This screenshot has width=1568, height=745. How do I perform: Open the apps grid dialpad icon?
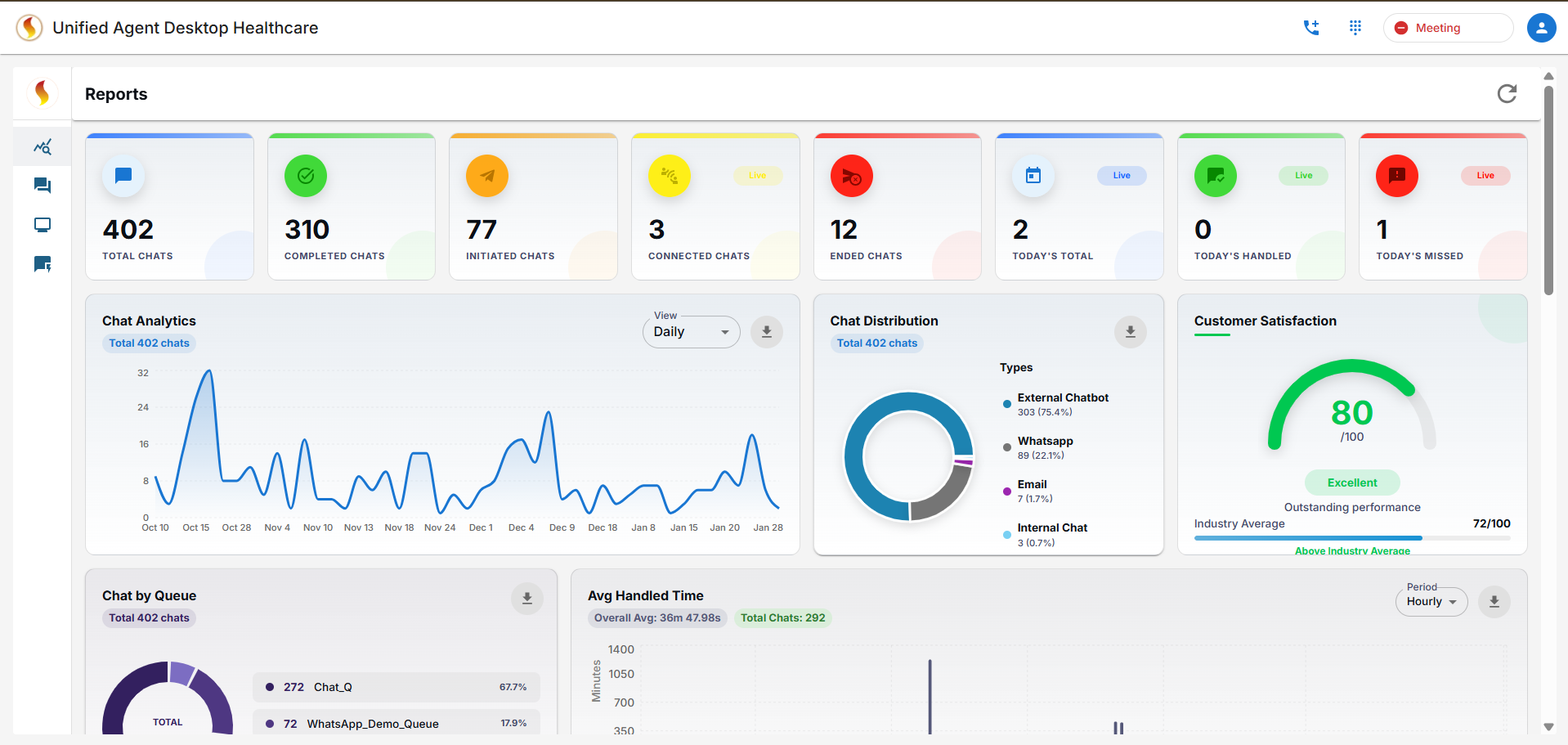tap(1355, 28)
